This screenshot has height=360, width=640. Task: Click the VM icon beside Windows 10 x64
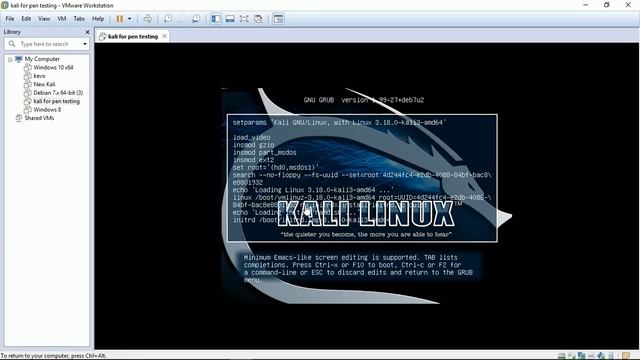pyautogui.click(x=27, y=68)
